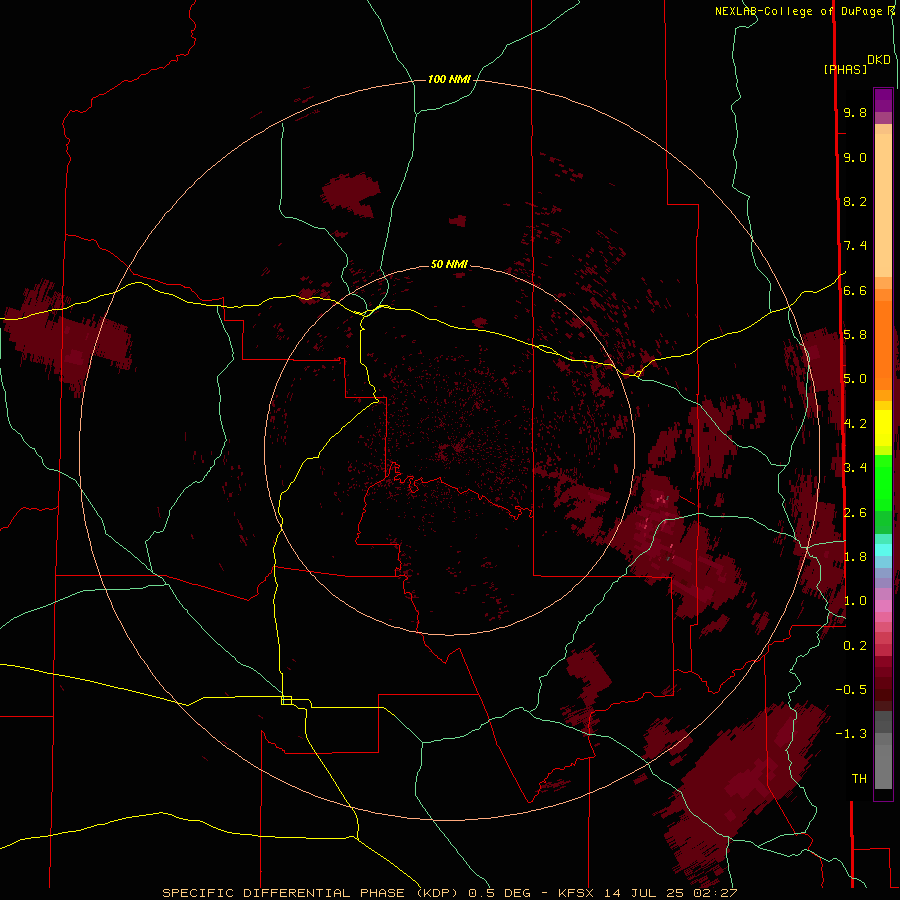Click the -1.3 scale value
This screenshot has width=900, height=900.
coord(851,734)
